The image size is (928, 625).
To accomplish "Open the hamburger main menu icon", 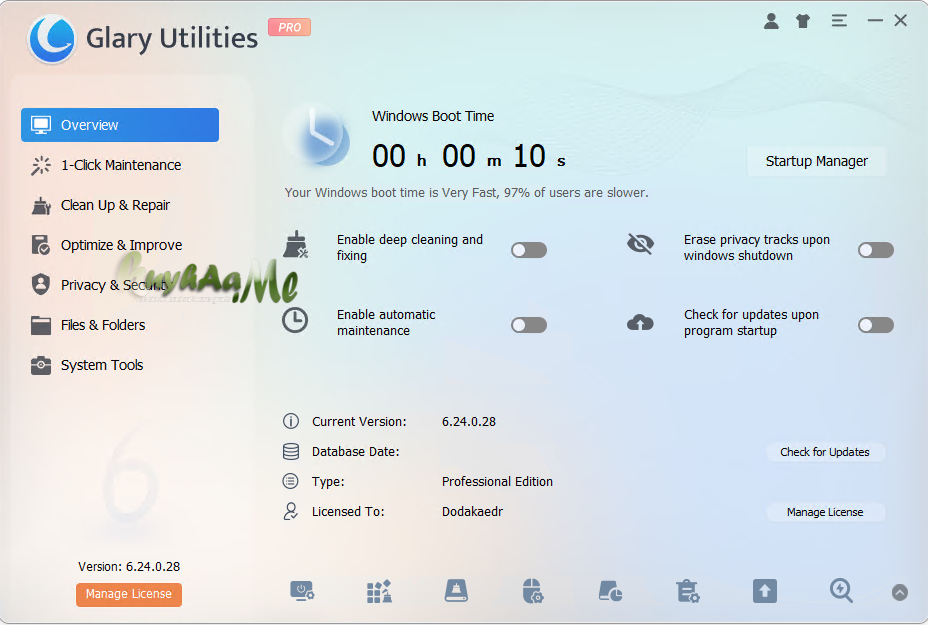I will (839, 21).
